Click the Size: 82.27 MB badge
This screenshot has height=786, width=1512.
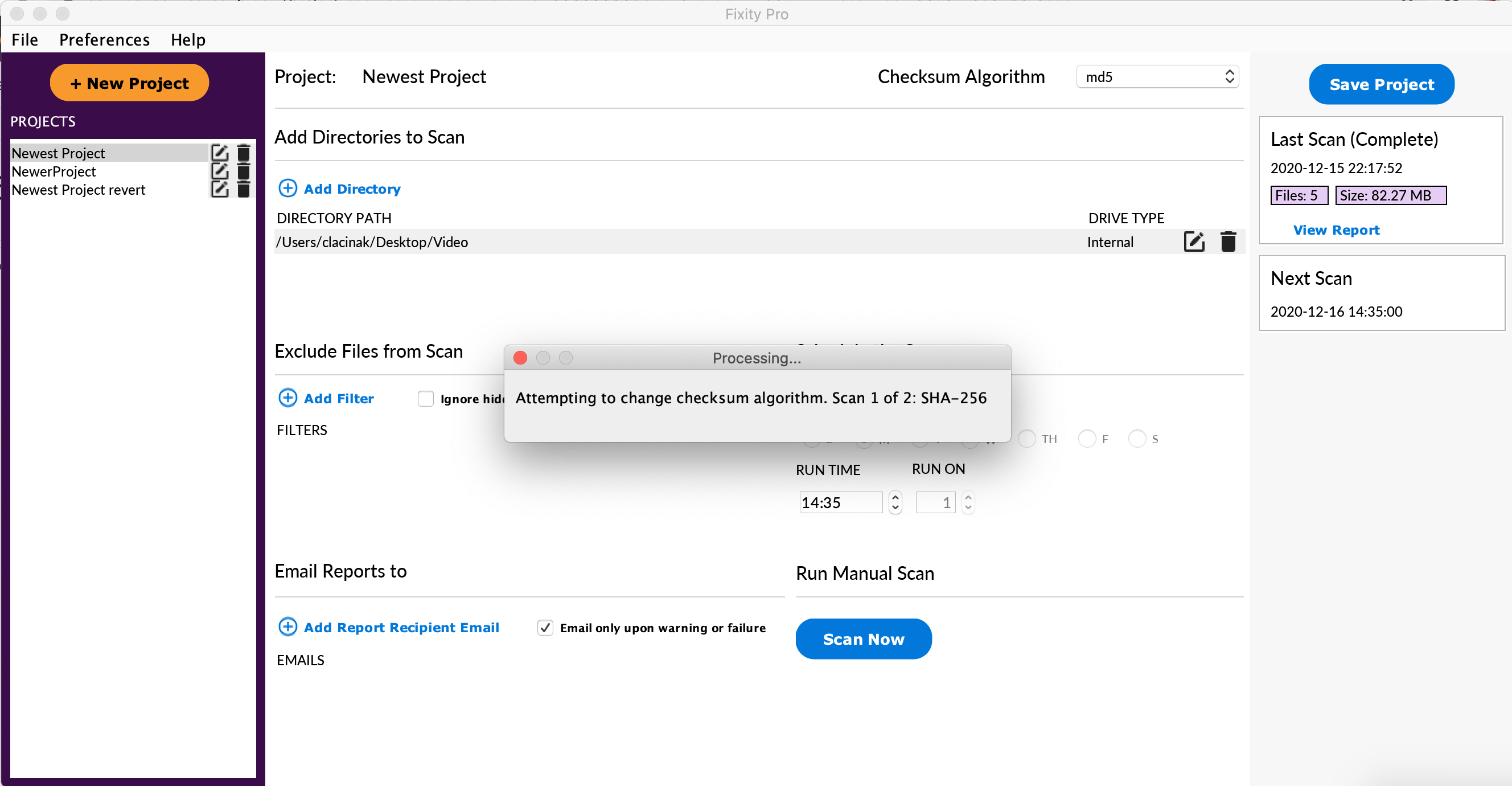coord(1391,195)
